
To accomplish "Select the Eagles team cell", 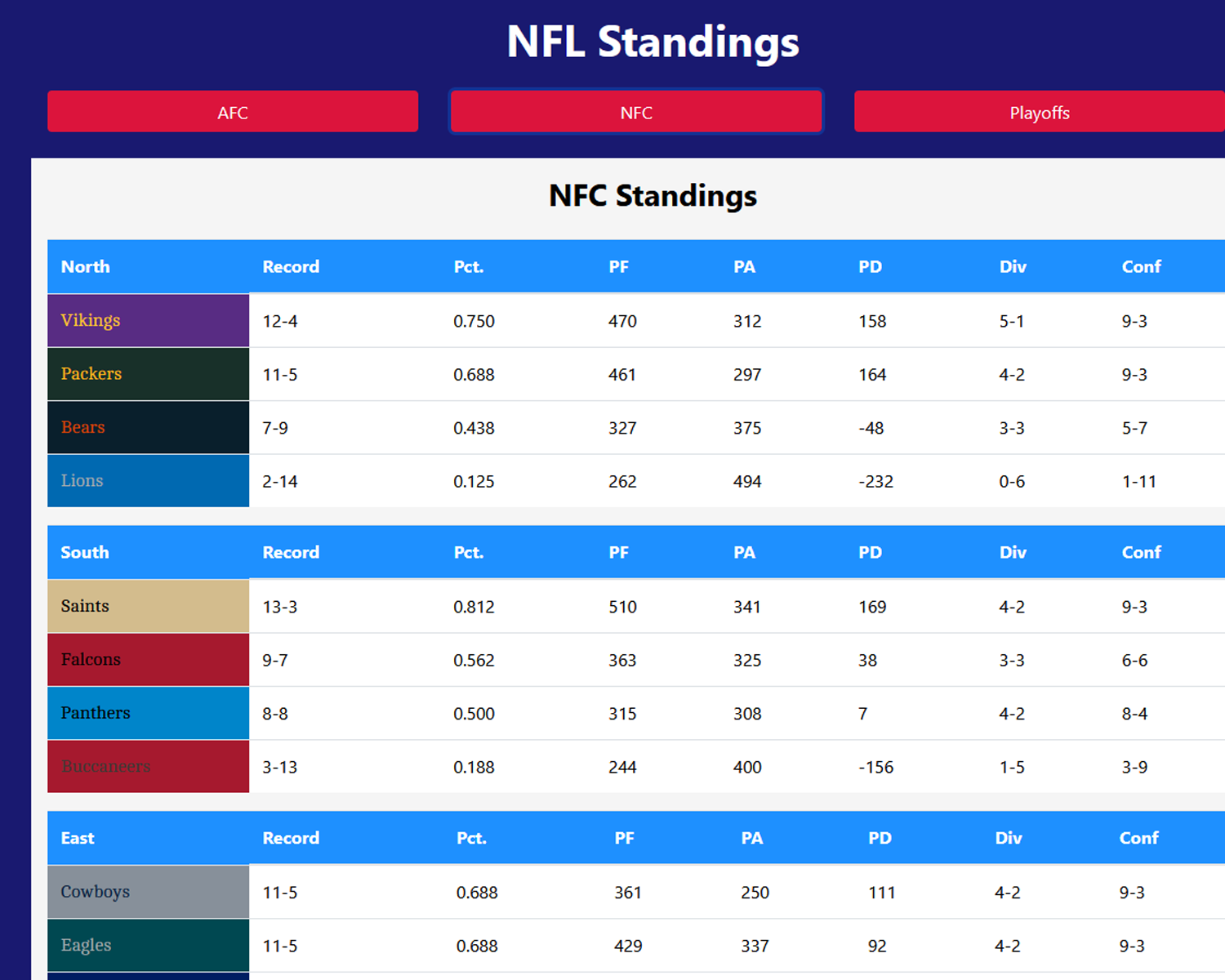I will (148, 945).
